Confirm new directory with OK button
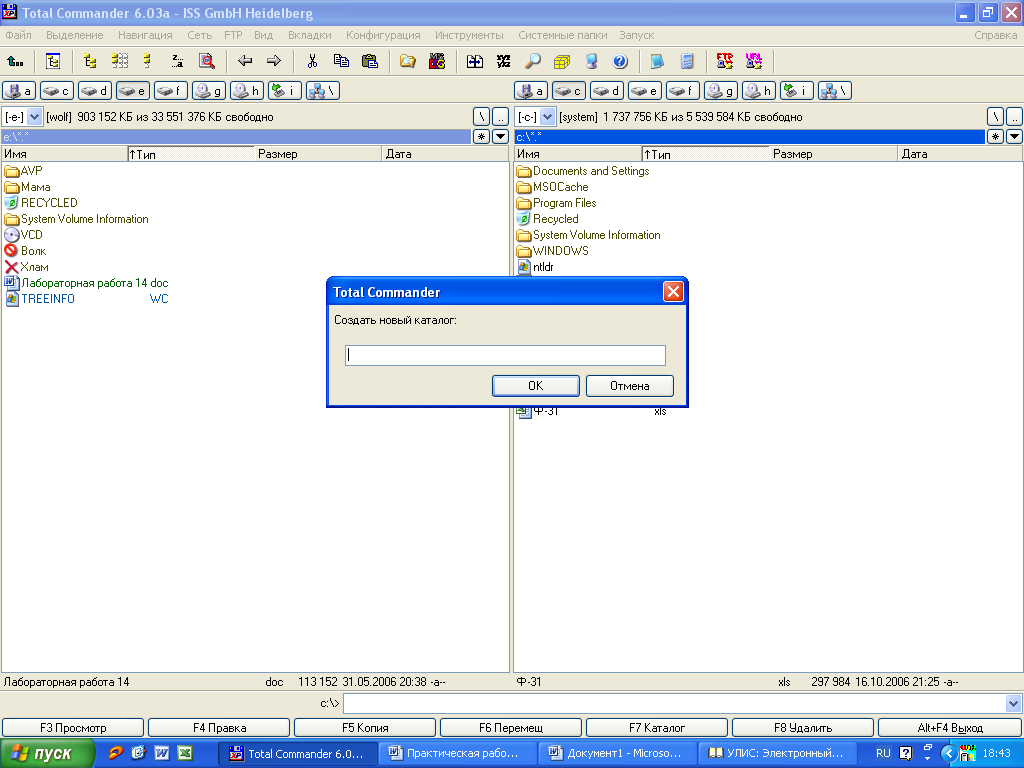The width and height of the screenshot is (1024, 768). [x=536, y=386]
